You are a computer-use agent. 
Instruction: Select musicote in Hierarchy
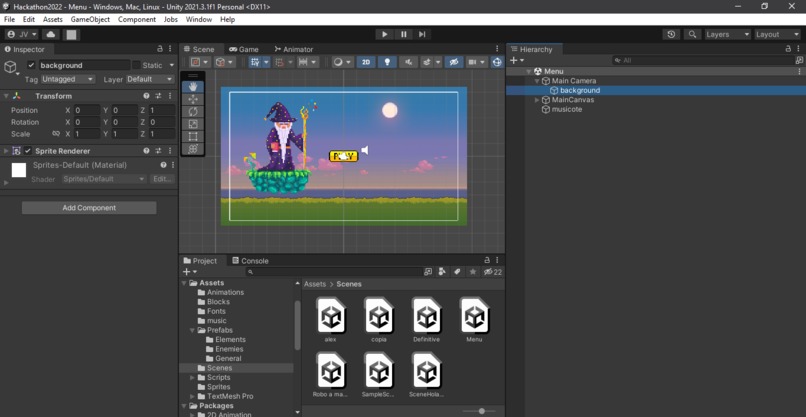click(566, 109)
